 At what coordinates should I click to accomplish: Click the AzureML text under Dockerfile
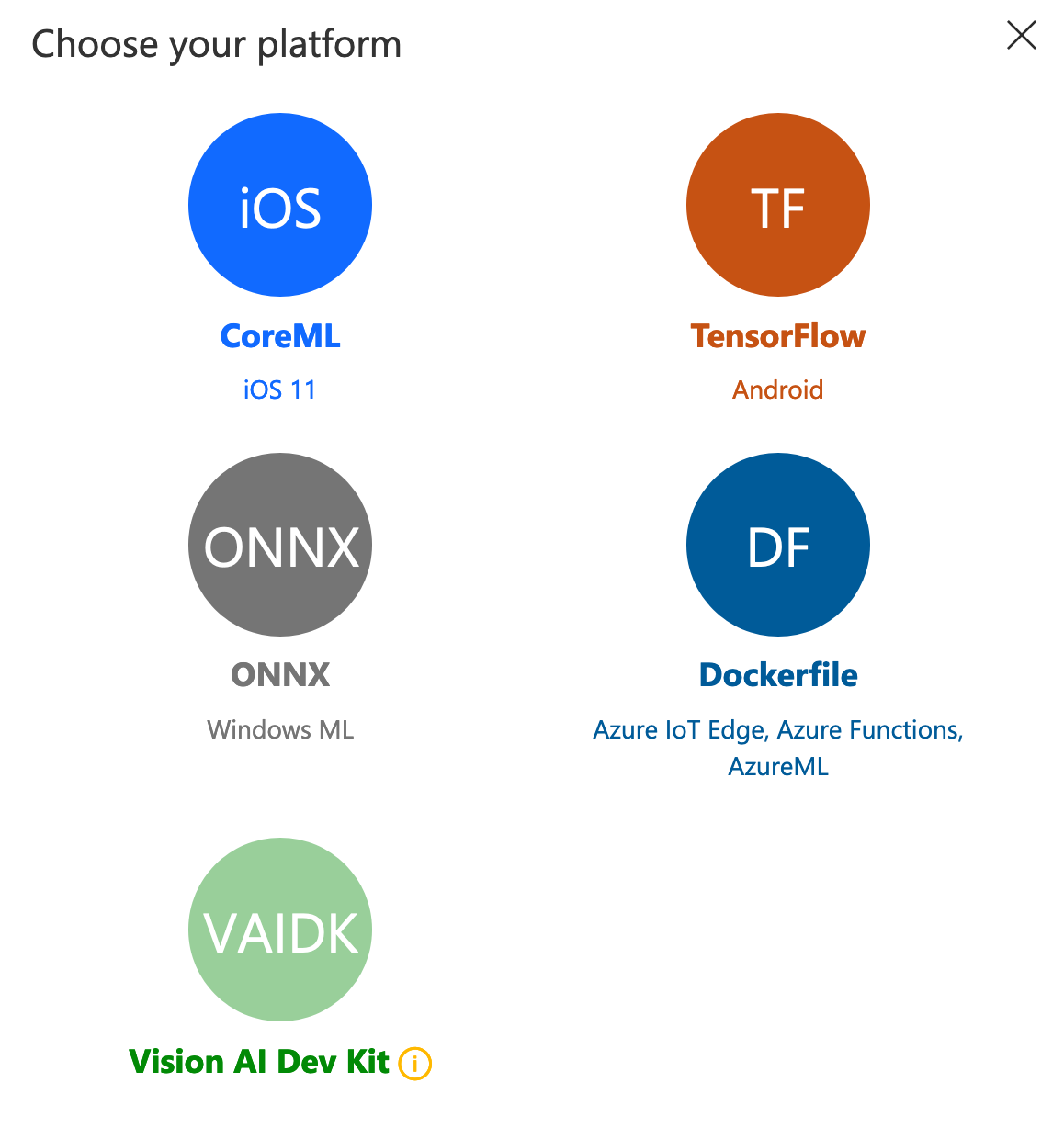pyautogui.click(x=778, y=766)
